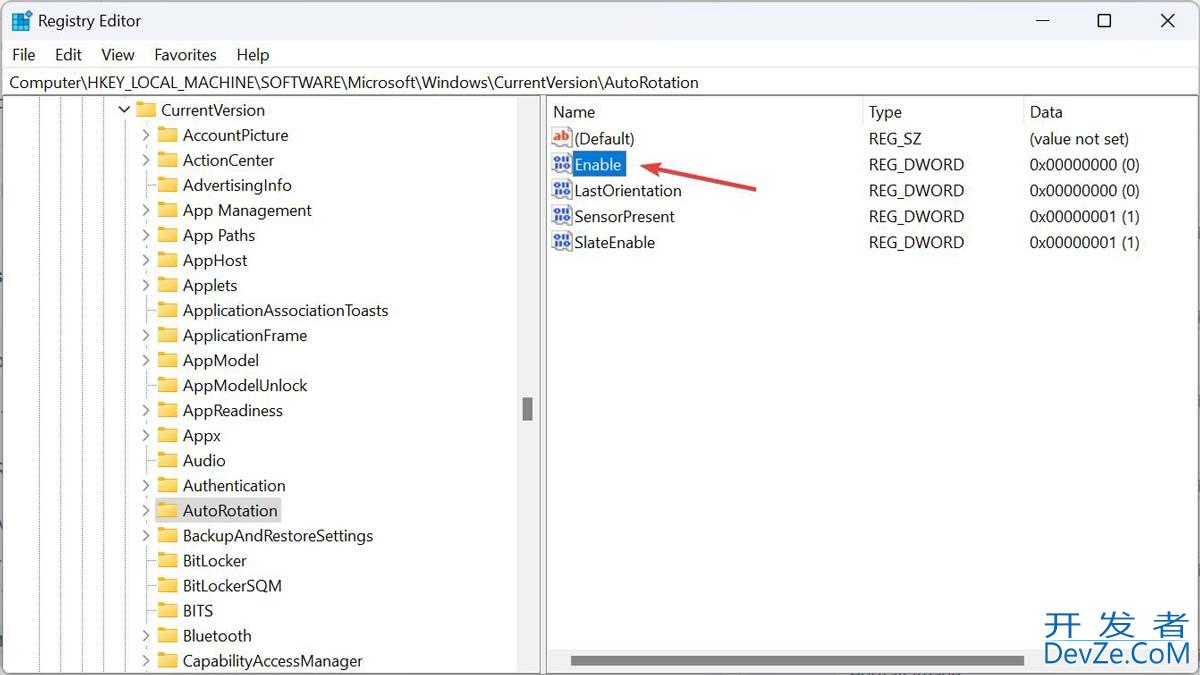
Task: Click the AppHost folder icon
Action: coord(167,260)
